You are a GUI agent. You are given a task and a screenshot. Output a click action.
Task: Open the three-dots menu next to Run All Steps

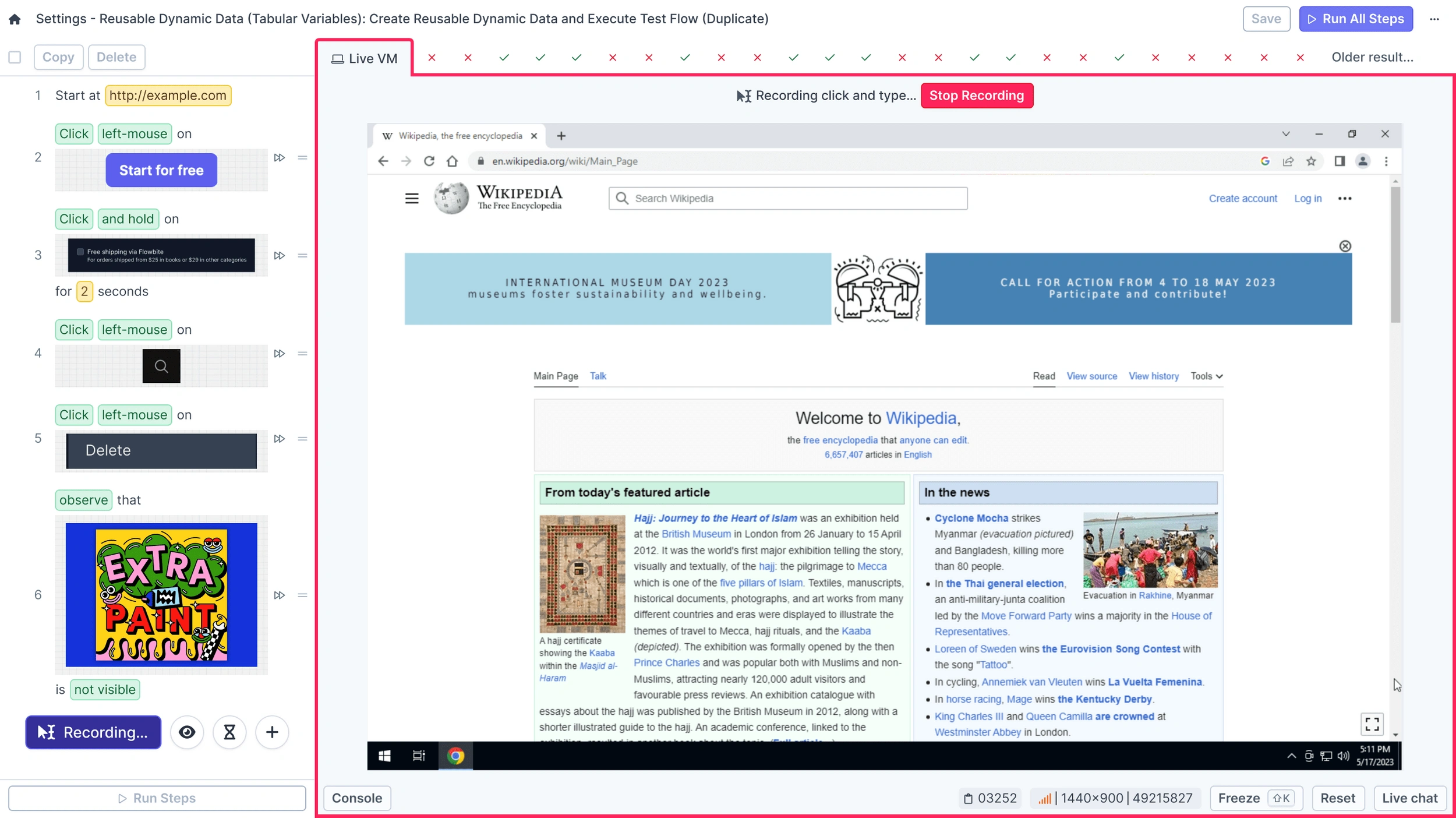click(1434, 19)
